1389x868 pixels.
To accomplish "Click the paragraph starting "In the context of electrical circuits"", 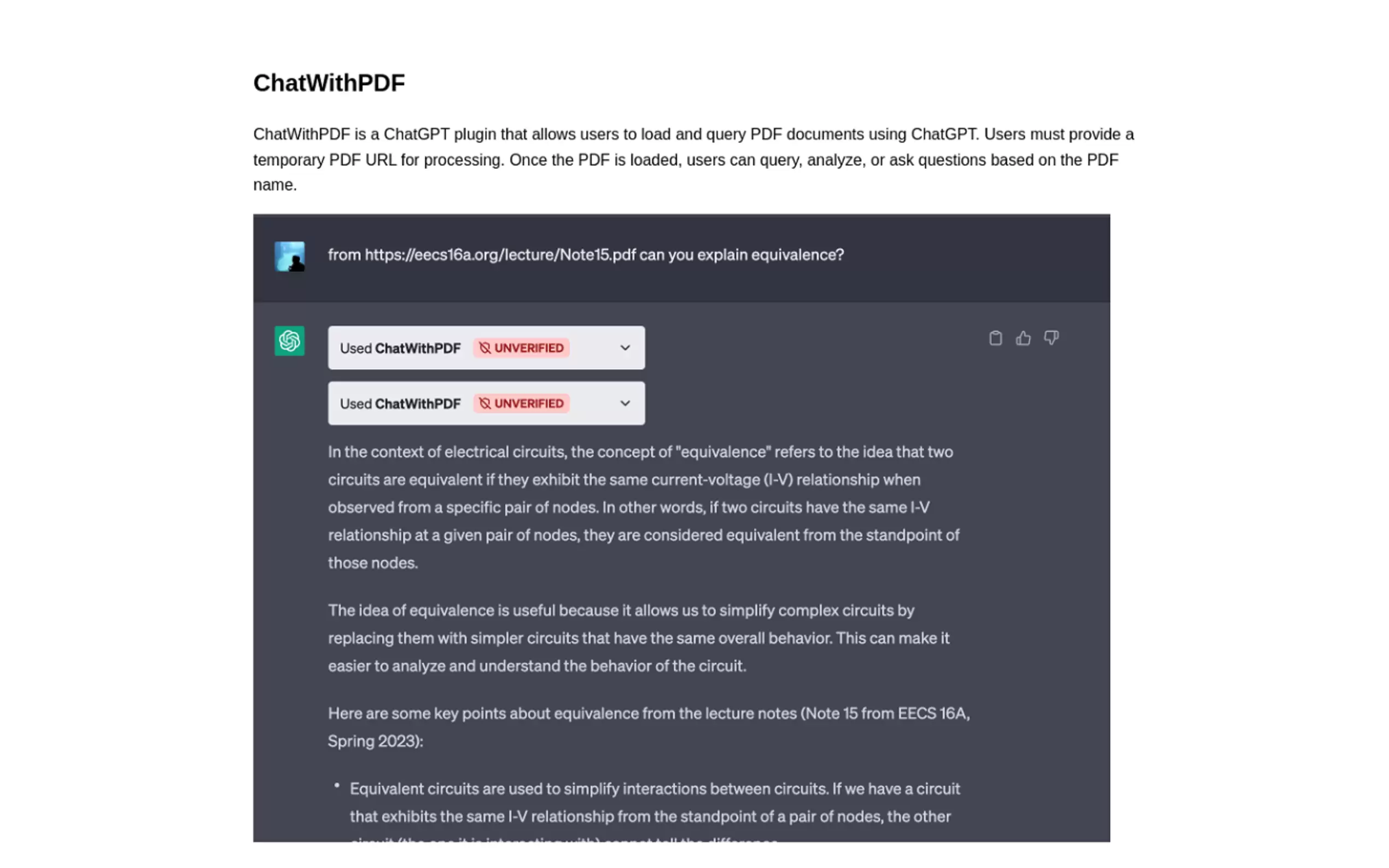I will click(643, 507).
